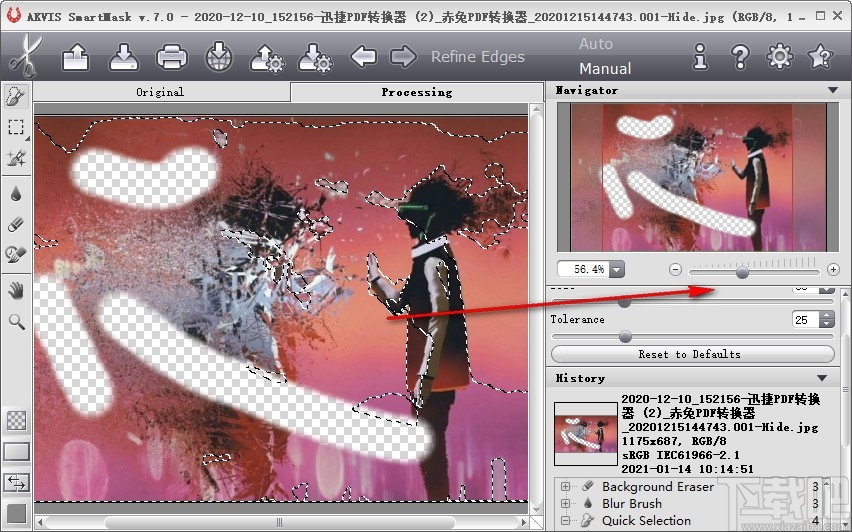Image resolution: width=852 pixels, height=532 pixels.
Task: Click the navigator zoom slider handle
Action: pyautogui.click(x=742, y=271)
